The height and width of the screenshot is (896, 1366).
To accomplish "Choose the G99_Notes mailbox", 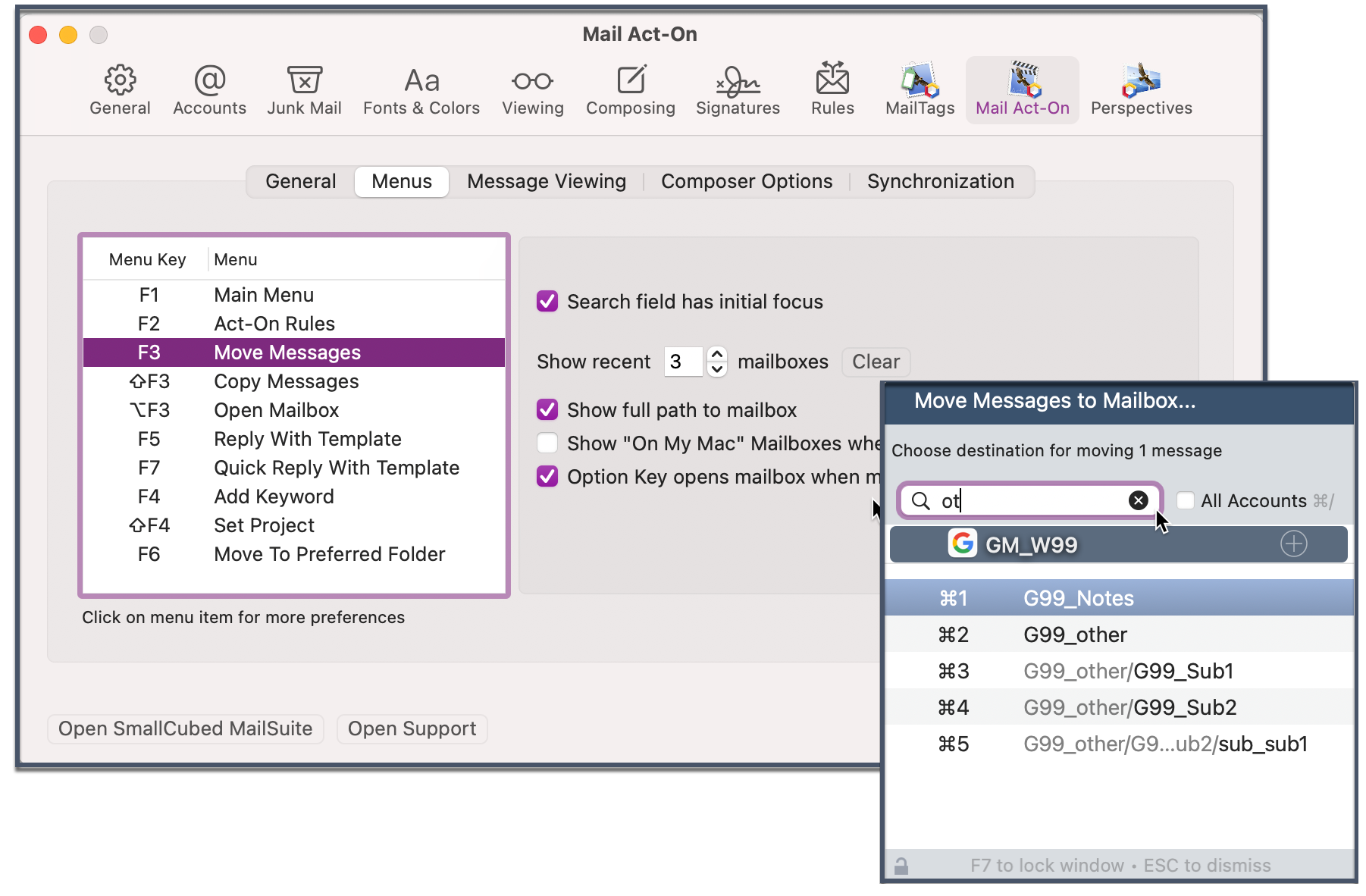I will (x=1119, y=598).
